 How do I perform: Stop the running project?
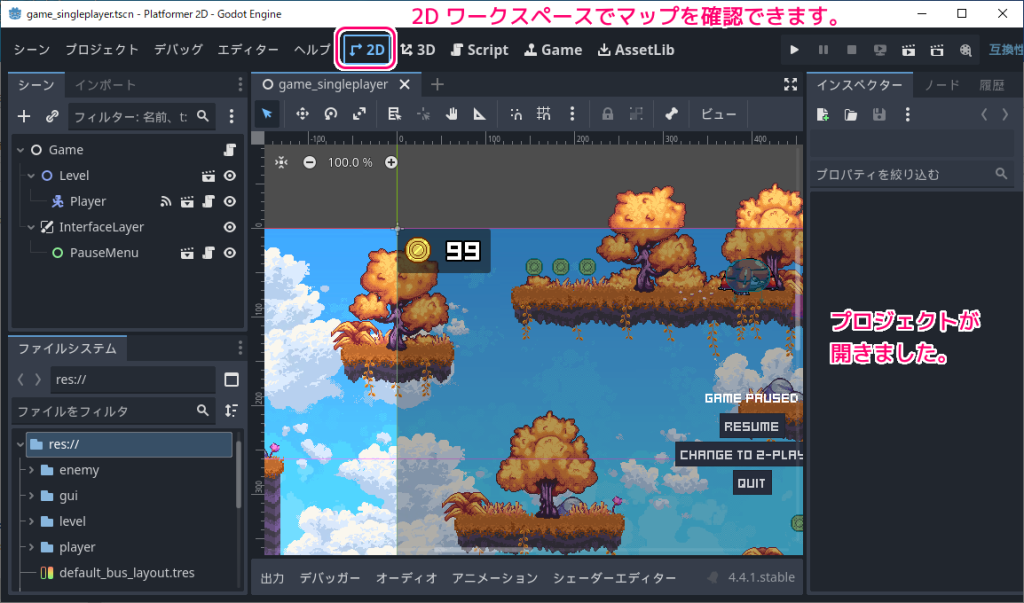click(852, 50)
